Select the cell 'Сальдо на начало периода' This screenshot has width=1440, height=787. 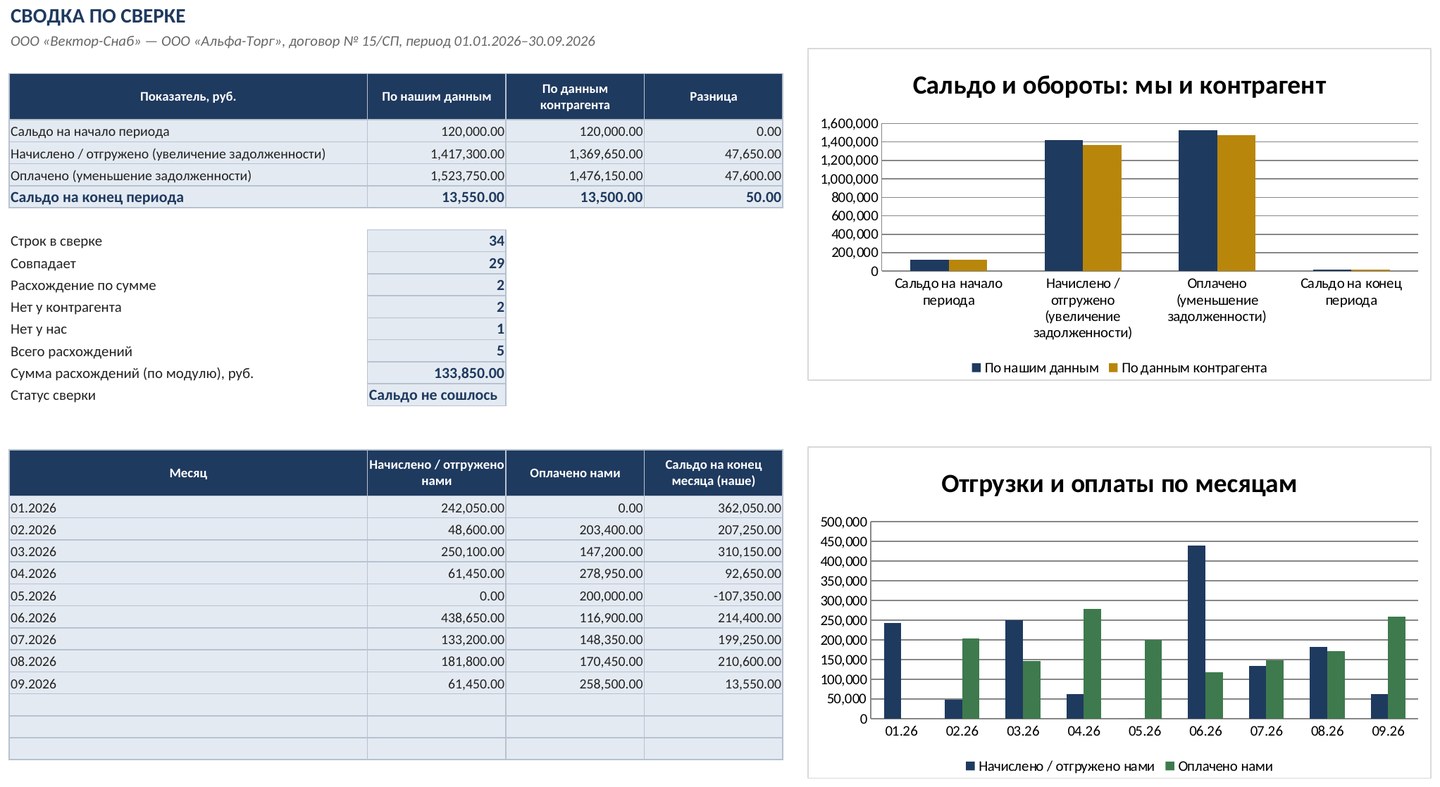(x=188, y=131)
